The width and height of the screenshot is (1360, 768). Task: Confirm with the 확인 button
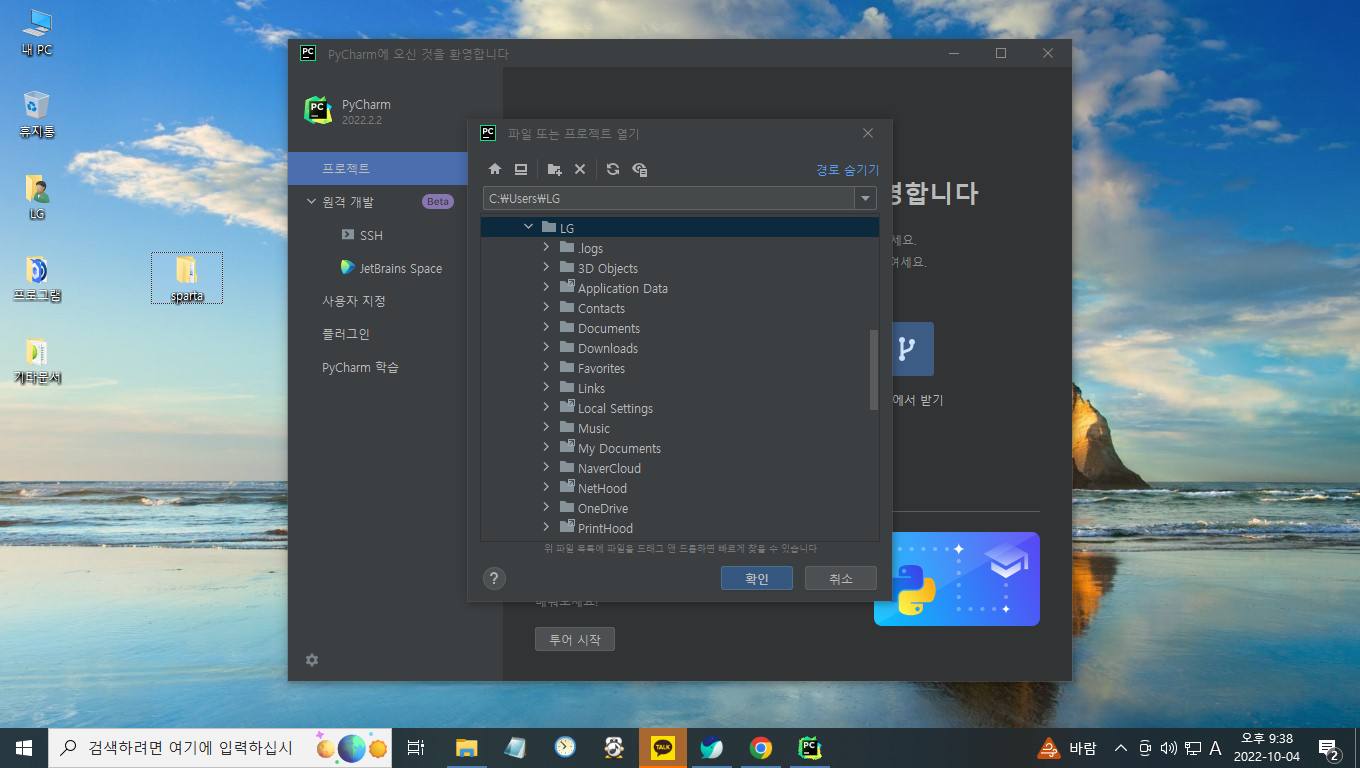click(757, 578)
